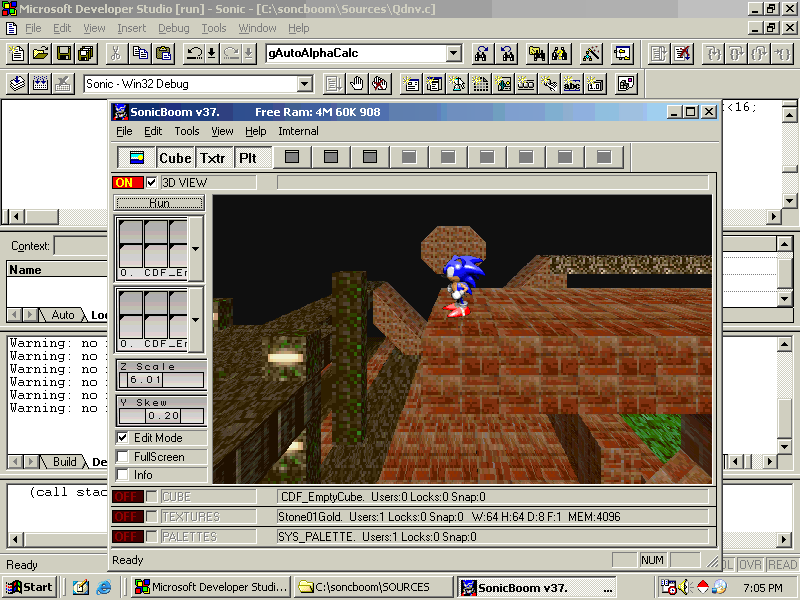
Task: Click the volume speaker tray icon
Action: coord(683,587)
